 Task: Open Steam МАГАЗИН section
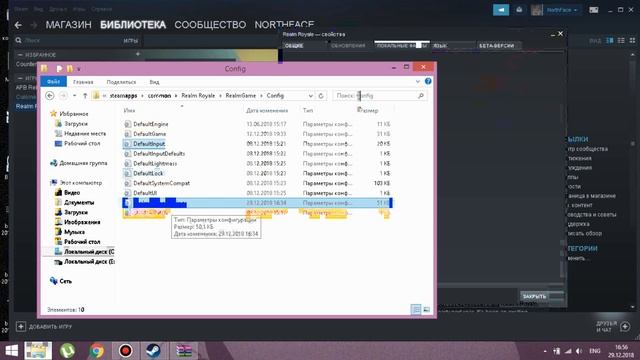click(69, 25)
